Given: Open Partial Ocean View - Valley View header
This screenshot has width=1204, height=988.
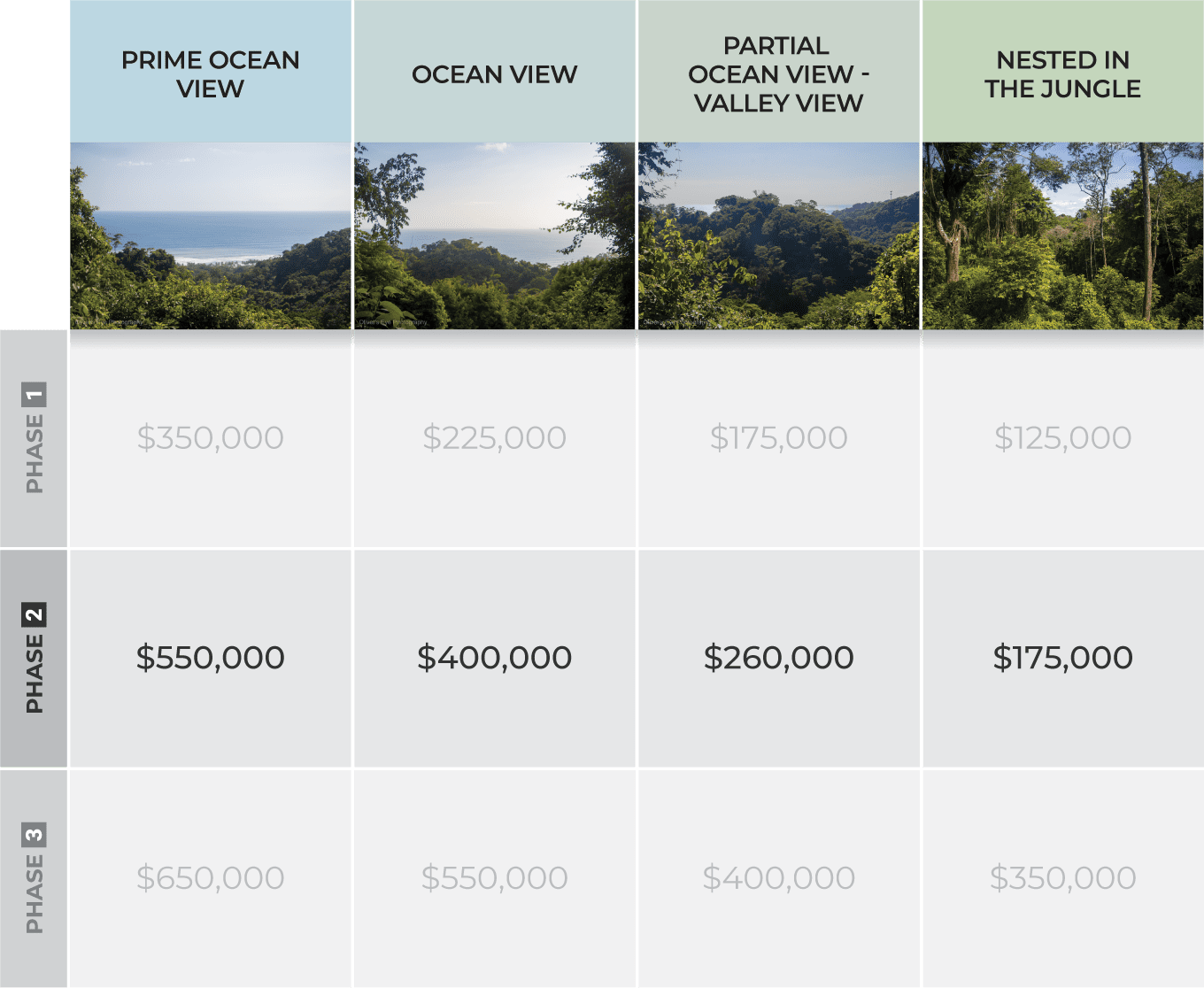Looking at the screenshot, I should pos(779,72).
